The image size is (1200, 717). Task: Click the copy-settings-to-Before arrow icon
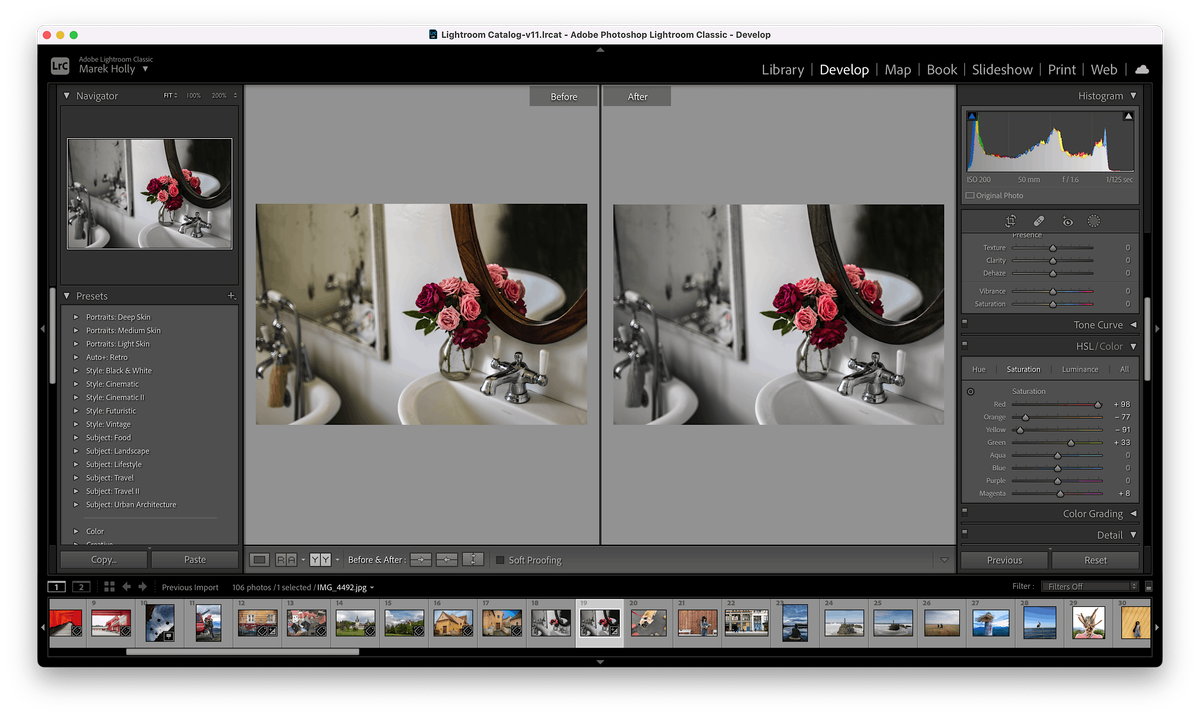(445, 560)
